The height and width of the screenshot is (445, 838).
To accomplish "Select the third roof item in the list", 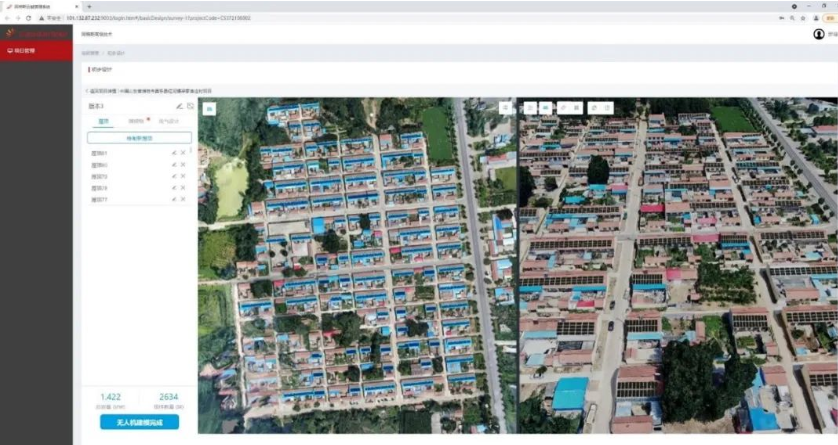I will click(99, 176).
